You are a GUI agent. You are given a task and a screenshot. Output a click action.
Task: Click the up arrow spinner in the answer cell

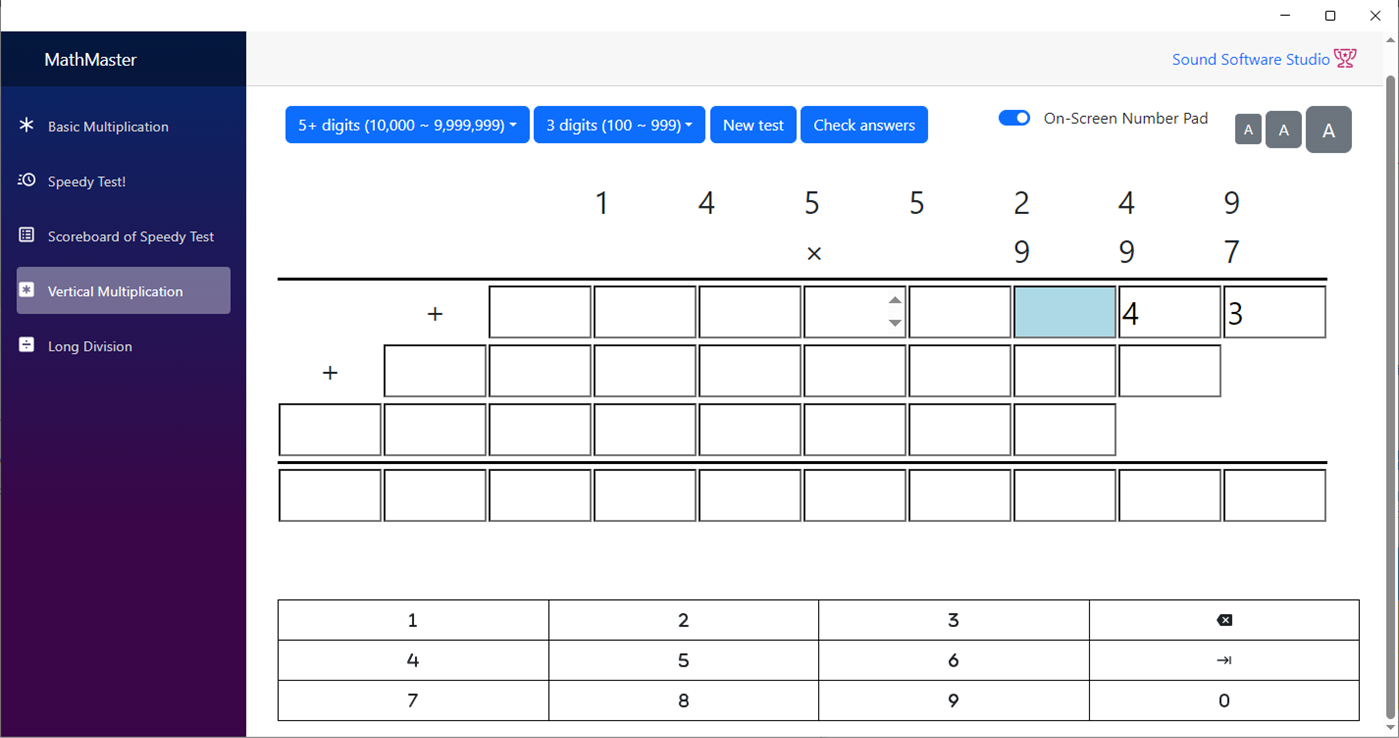point(895,300)
